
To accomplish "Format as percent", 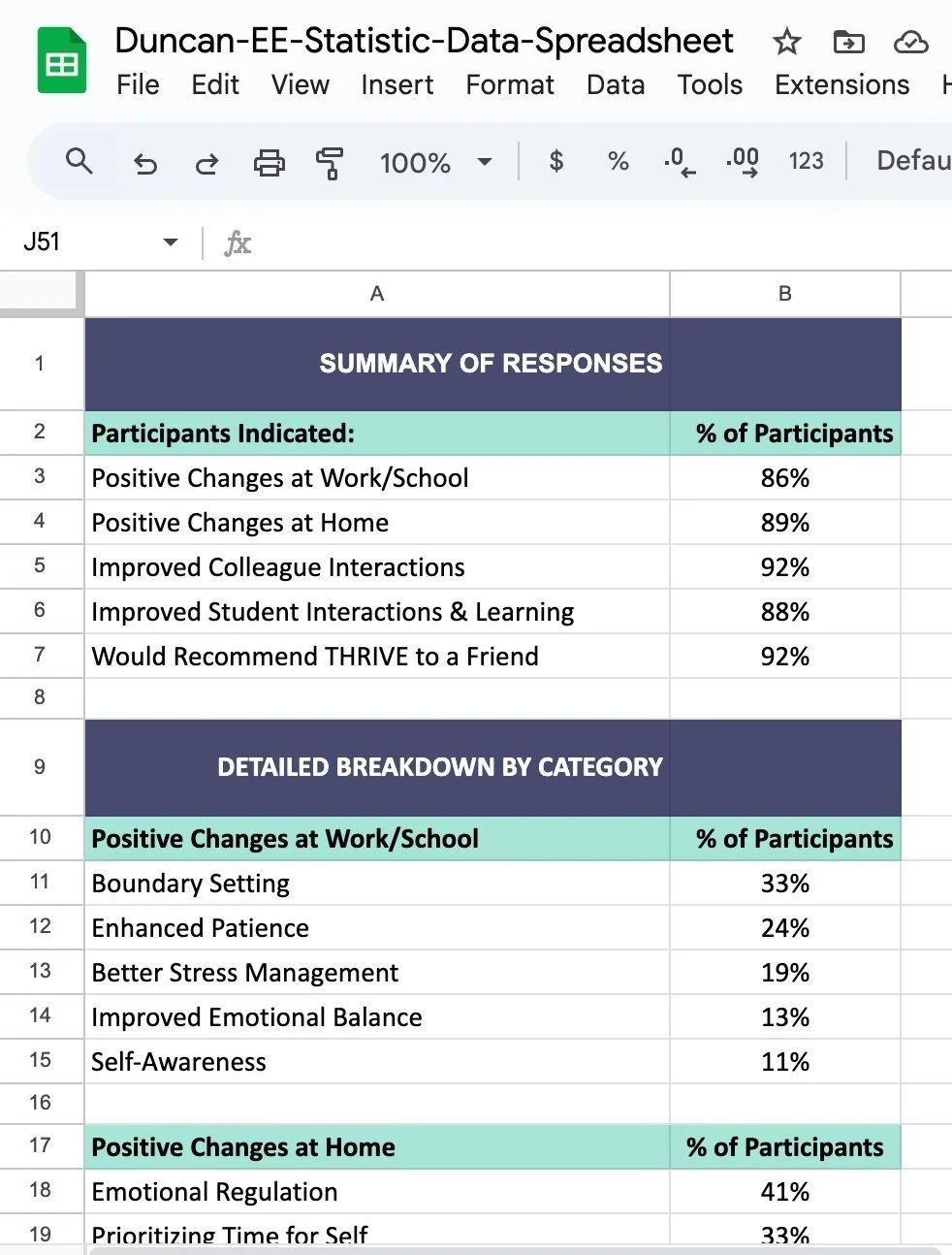I will click(x=618, y=161).
